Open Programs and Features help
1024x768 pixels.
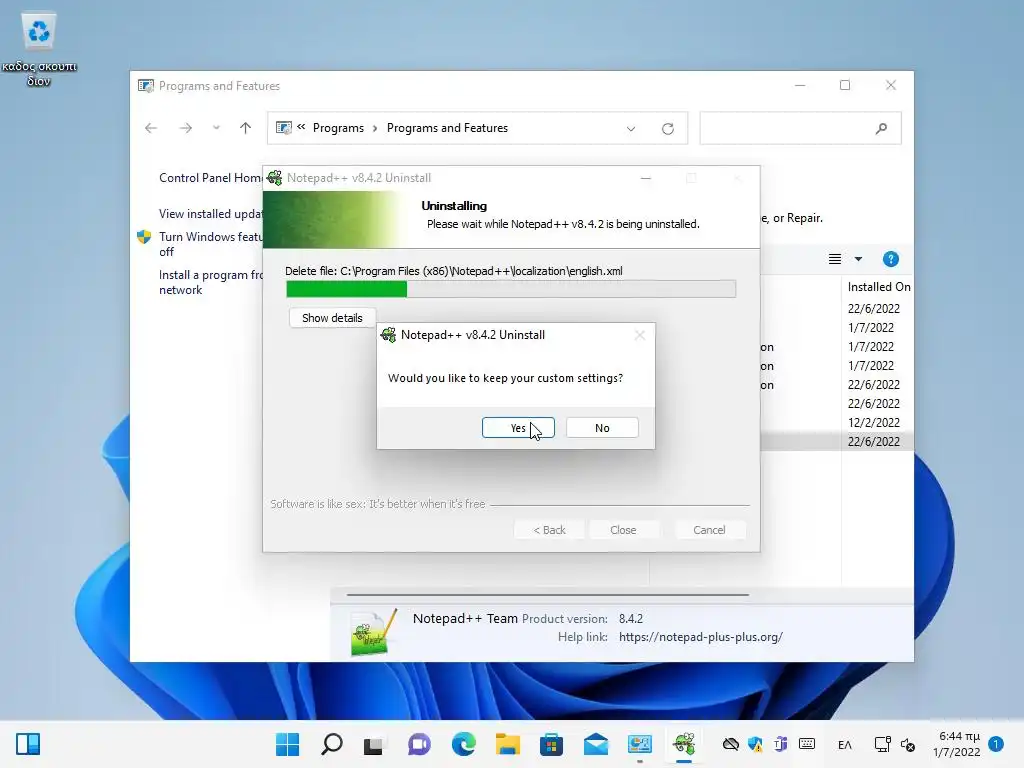[890, 259]
